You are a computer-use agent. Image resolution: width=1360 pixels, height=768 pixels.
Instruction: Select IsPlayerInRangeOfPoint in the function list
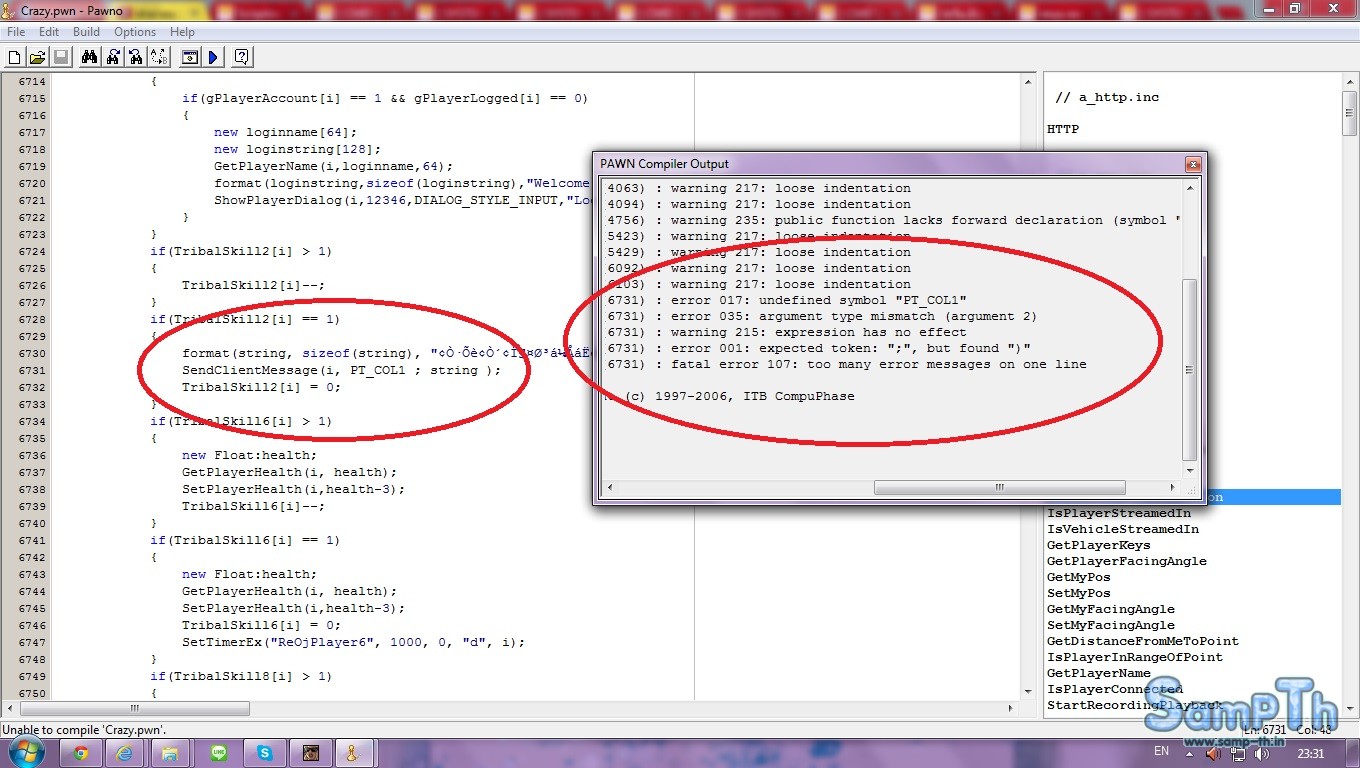[1134, 657]
